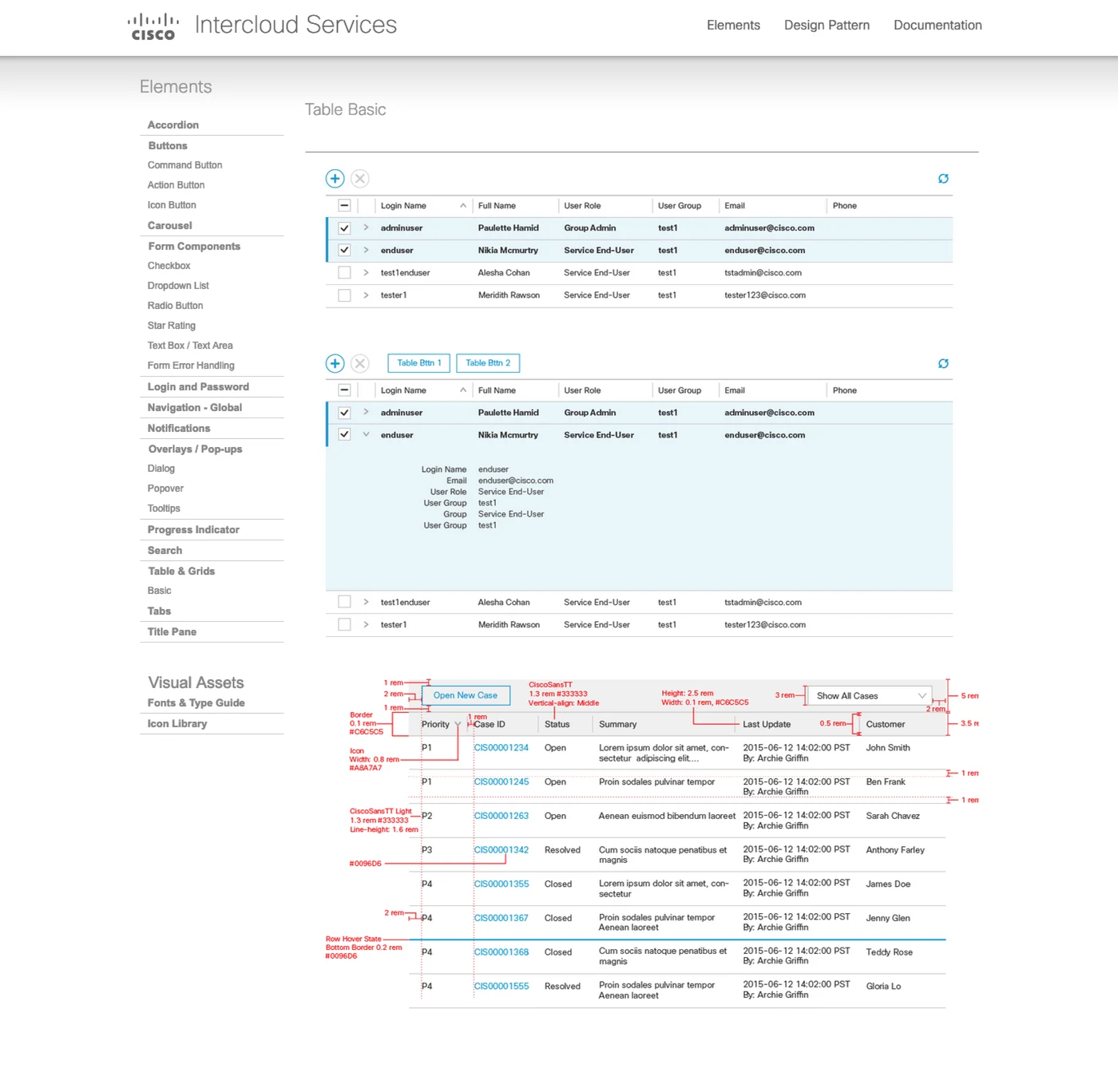1118x1092 pixels.
Task: Toggle select-all checkbox in the Table Bttn table header
Action: [x=344, y=390]
